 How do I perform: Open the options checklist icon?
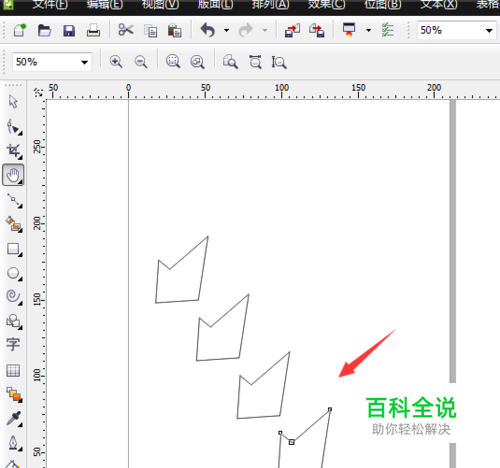click(388, 30)
